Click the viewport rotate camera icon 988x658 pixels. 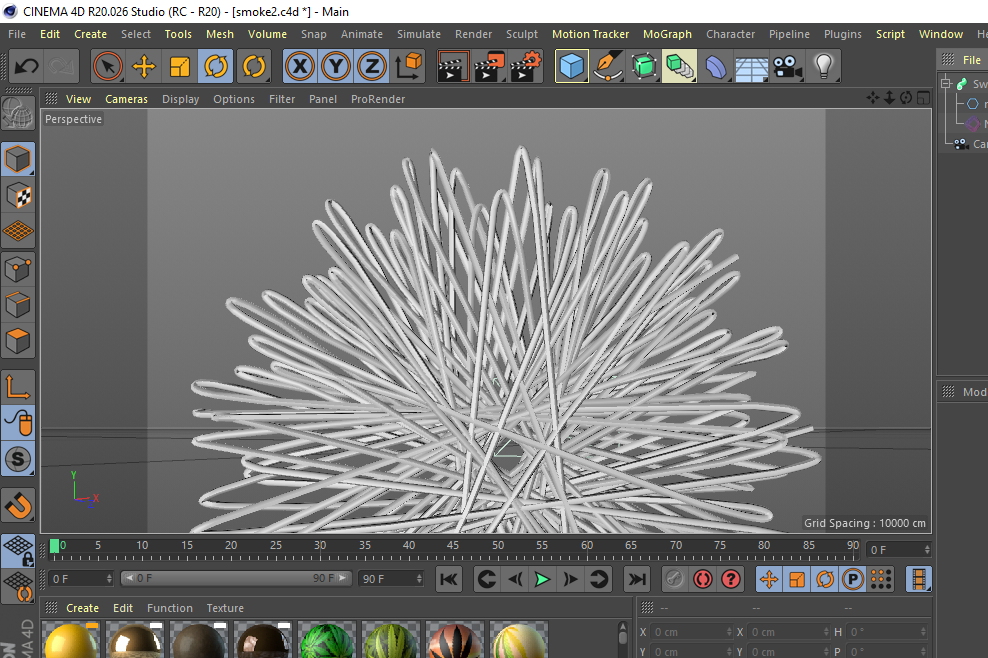(x=906, y=98)
